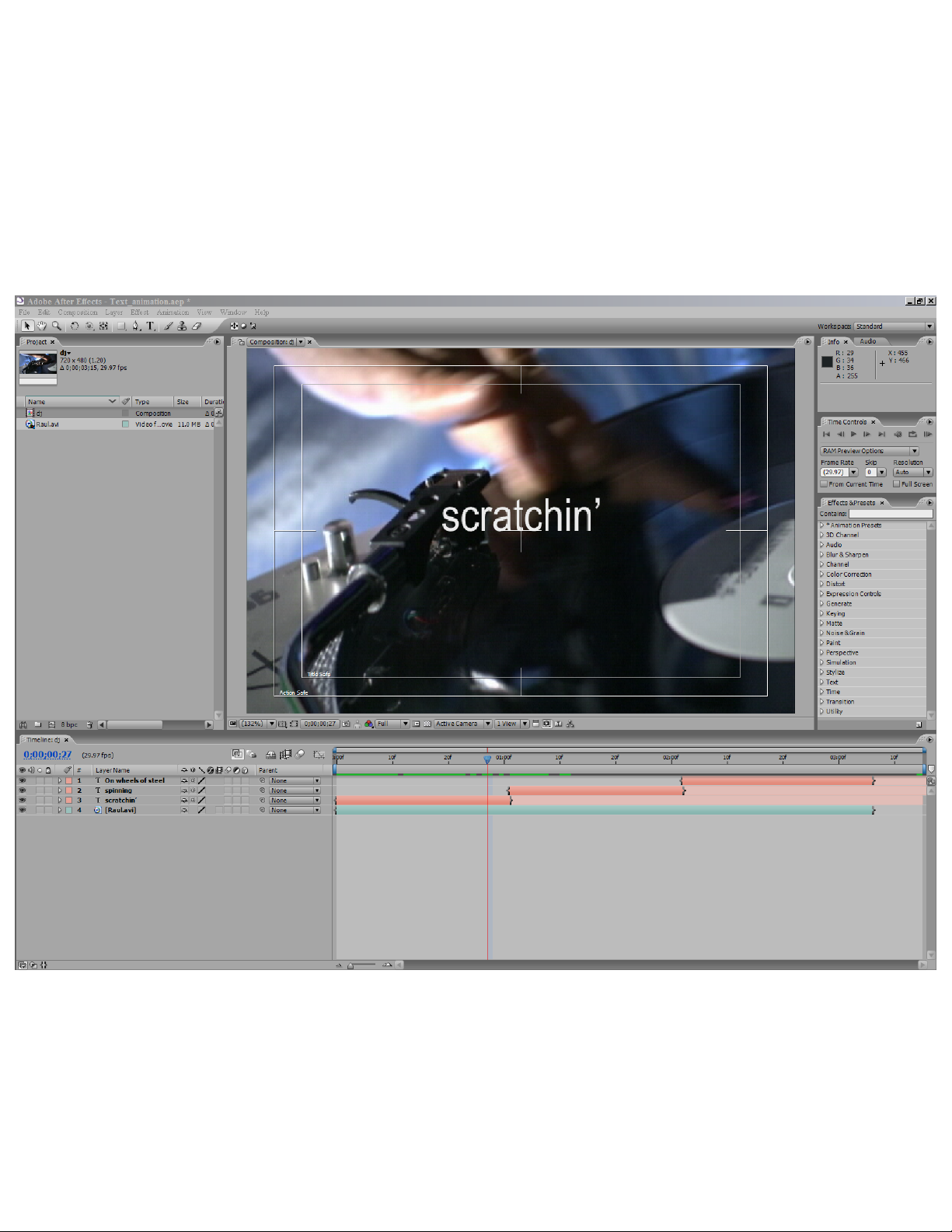Viewport: 952px width, 1232px height.
Task: Select the Brush tool
Action: click(168, 326)
